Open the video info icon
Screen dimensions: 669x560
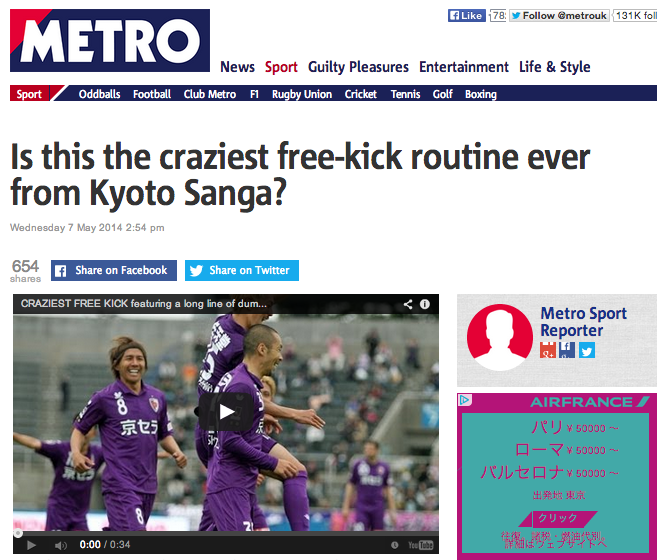coord(425,304)
